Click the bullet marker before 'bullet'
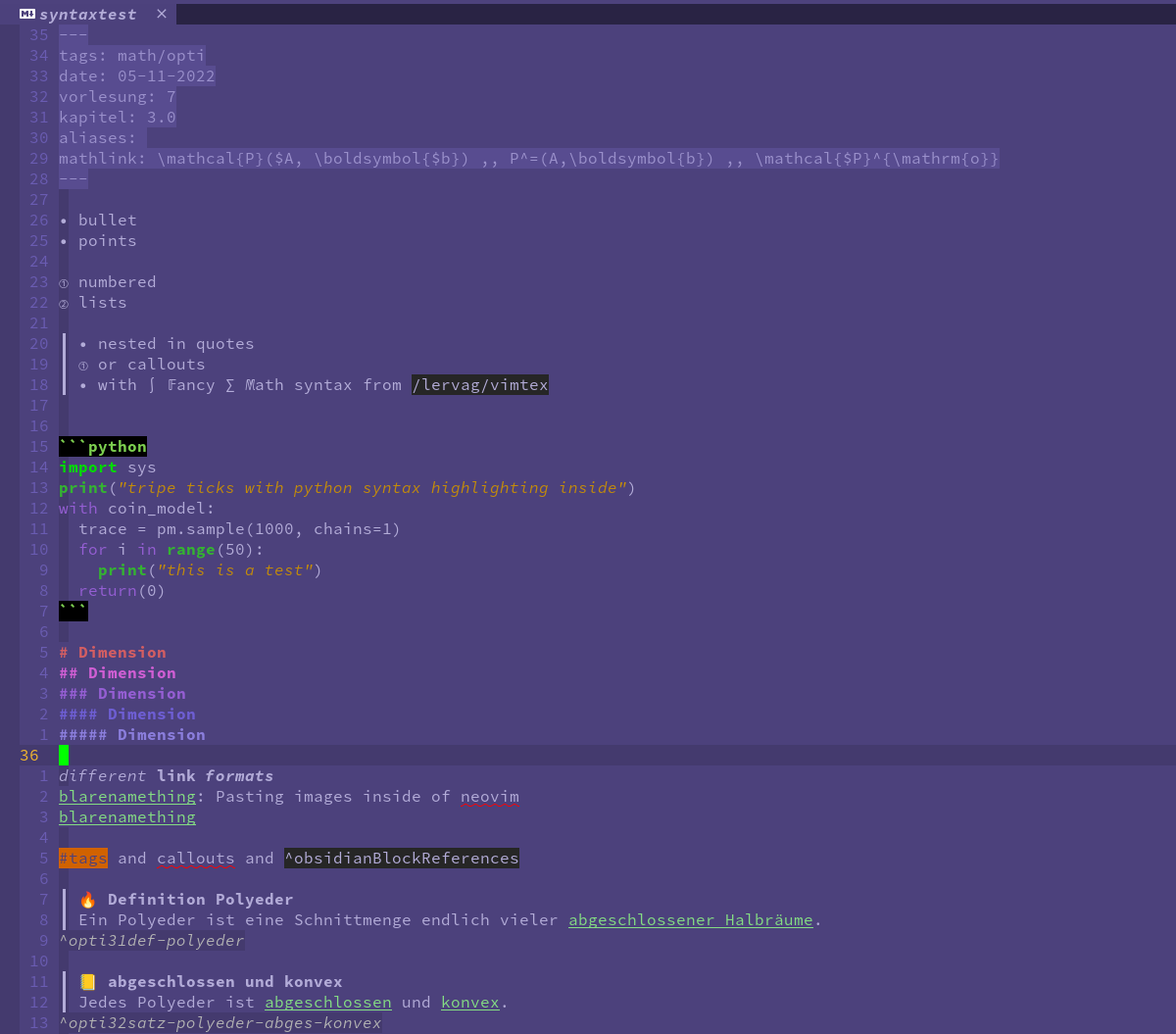This screenshot has width=1176, height=1034. [64, 221]
